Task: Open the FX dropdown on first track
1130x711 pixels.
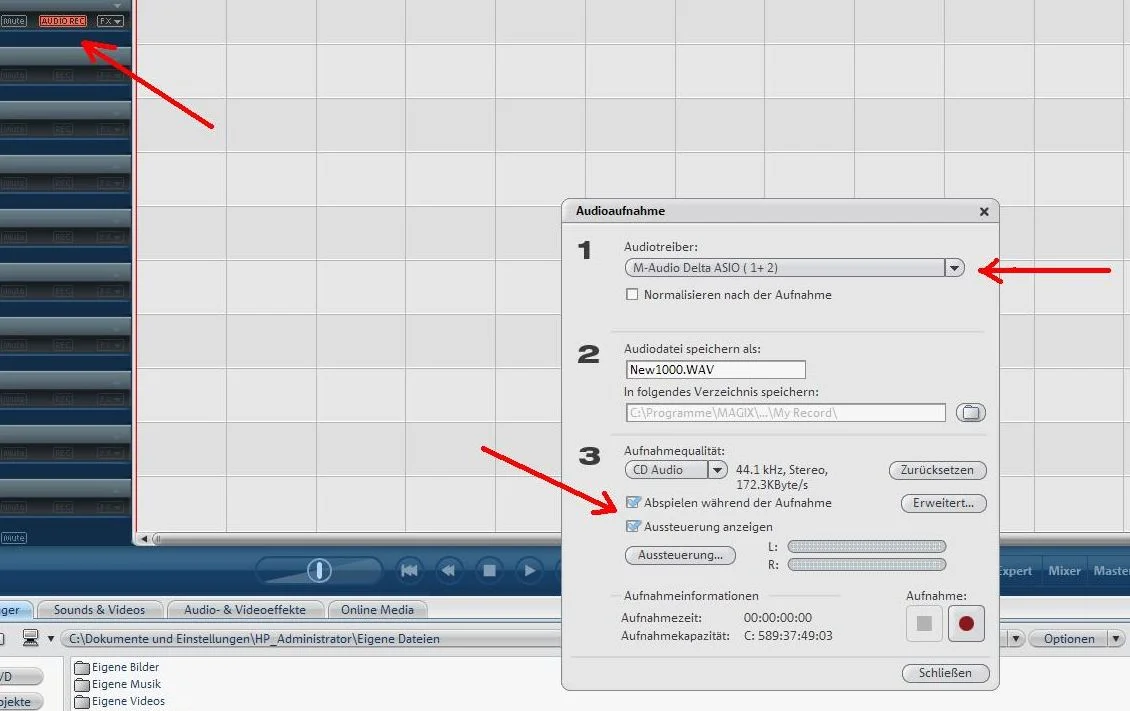Action: click(110, 21)
